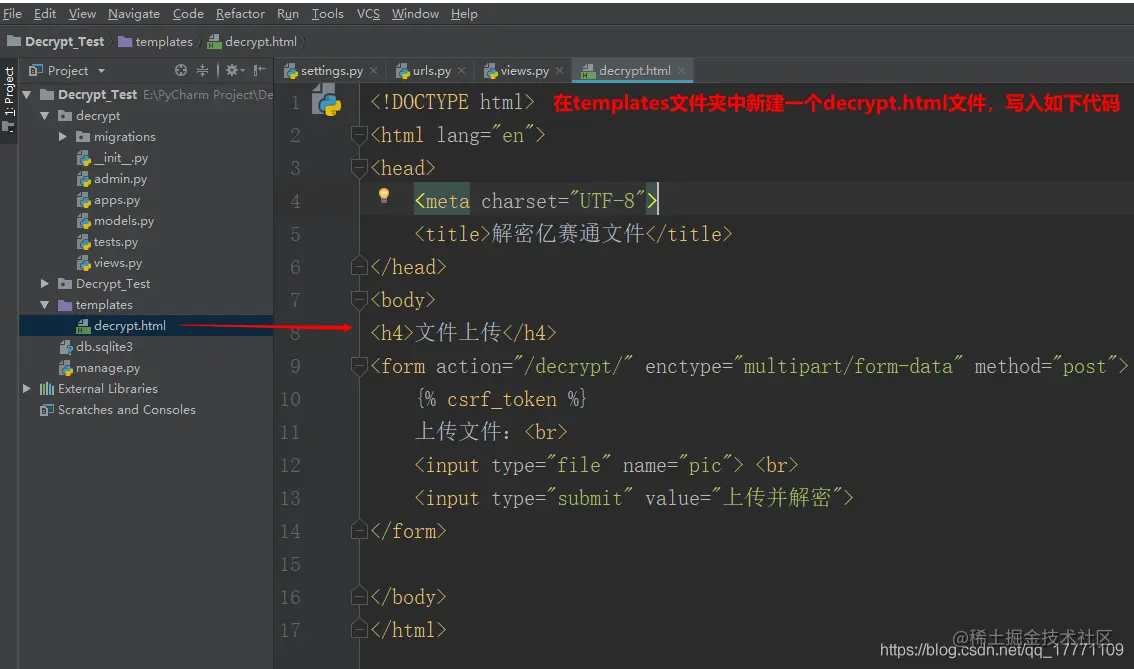Open the File menu
This screenshot has width=1134, height=669.
(12, 14)
